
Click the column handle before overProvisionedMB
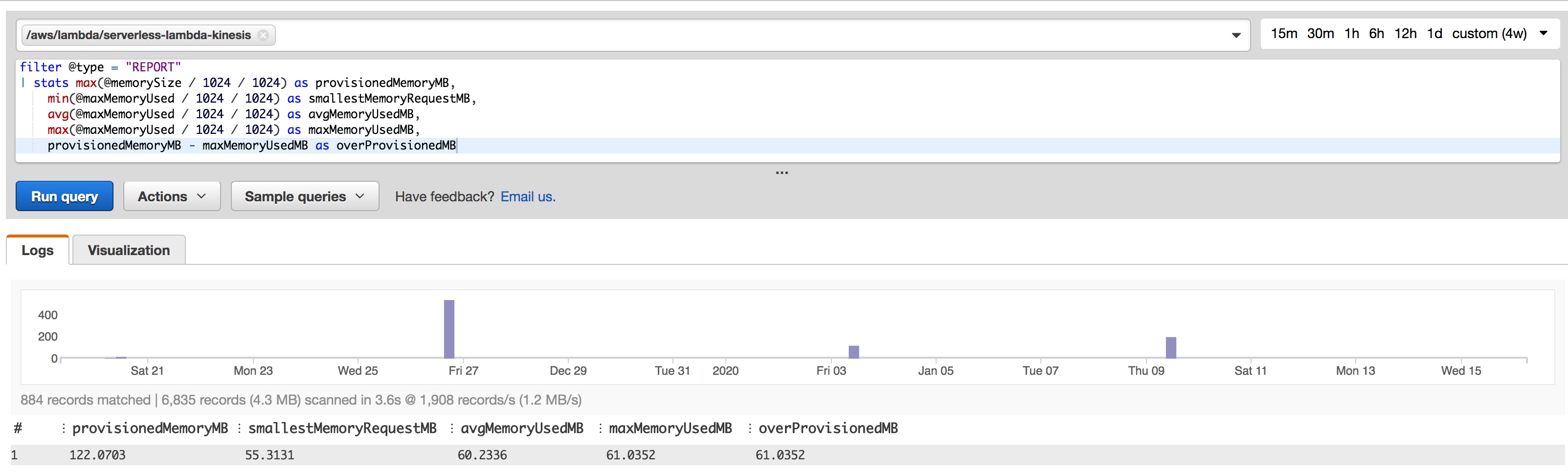[x=749, y=429]
